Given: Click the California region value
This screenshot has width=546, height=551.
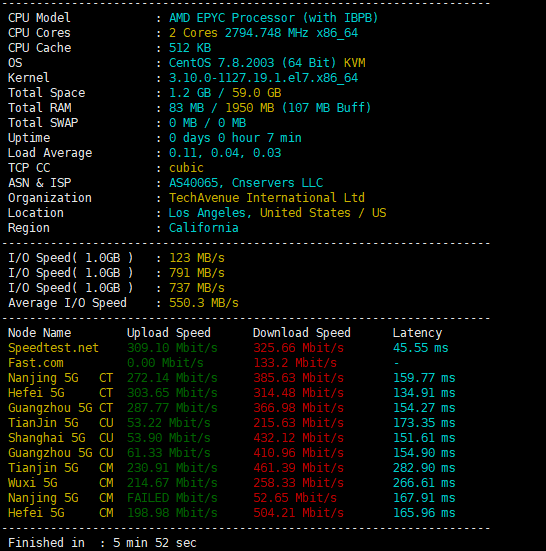Looking at the screenshot, I should pyautogui.click(x=204, y=228).
